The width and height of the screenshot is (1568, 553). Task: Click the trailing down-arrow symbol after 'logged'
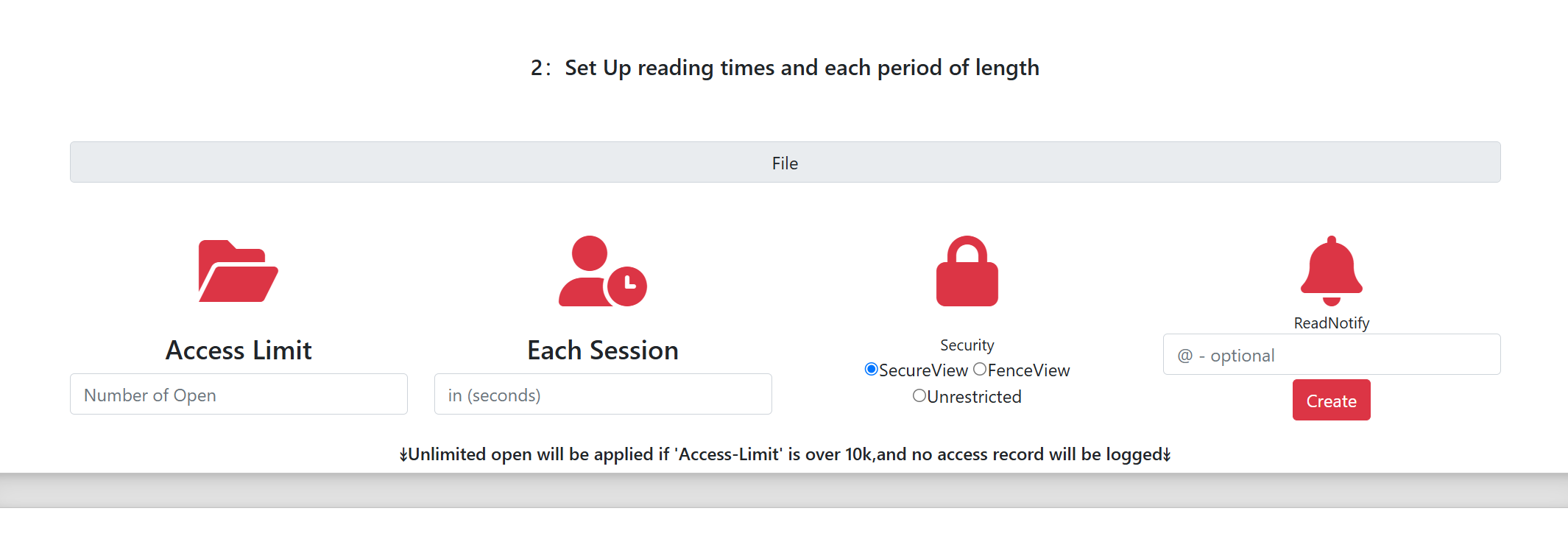1167,455
